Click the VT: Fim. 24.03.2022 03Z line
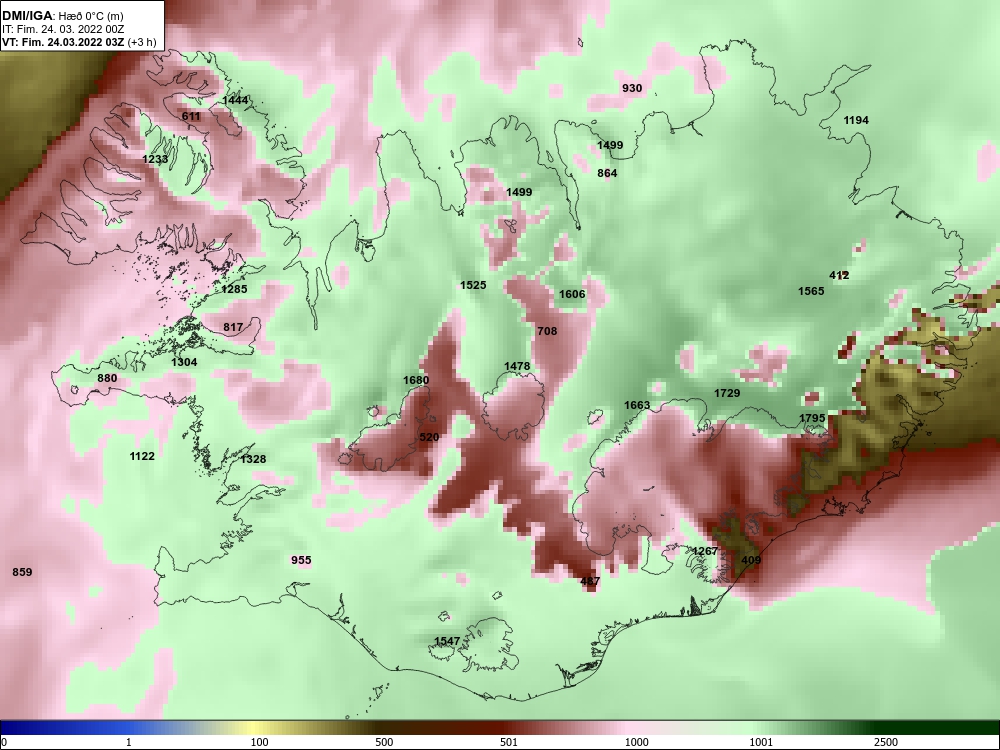This screenshot has width=1000, height=750. click(x=78, y=42)
